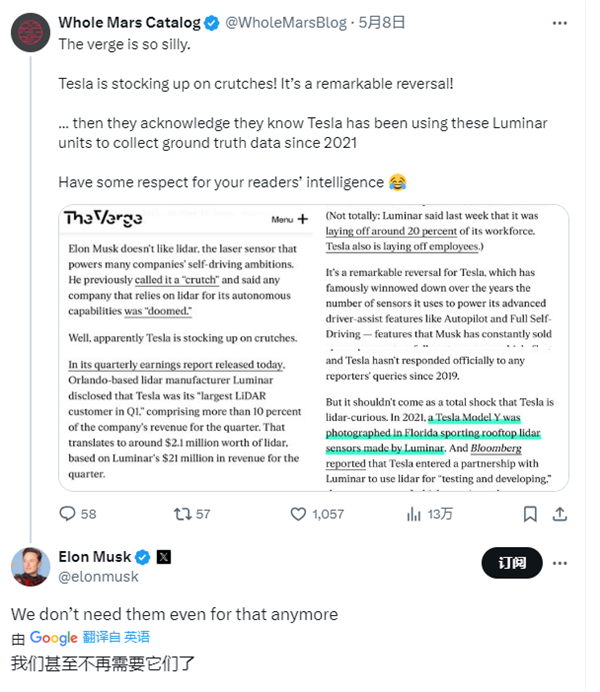The image size is (600, 692).
Task: Enlarge The Verge article screenshot image
Action: (313, 347)
